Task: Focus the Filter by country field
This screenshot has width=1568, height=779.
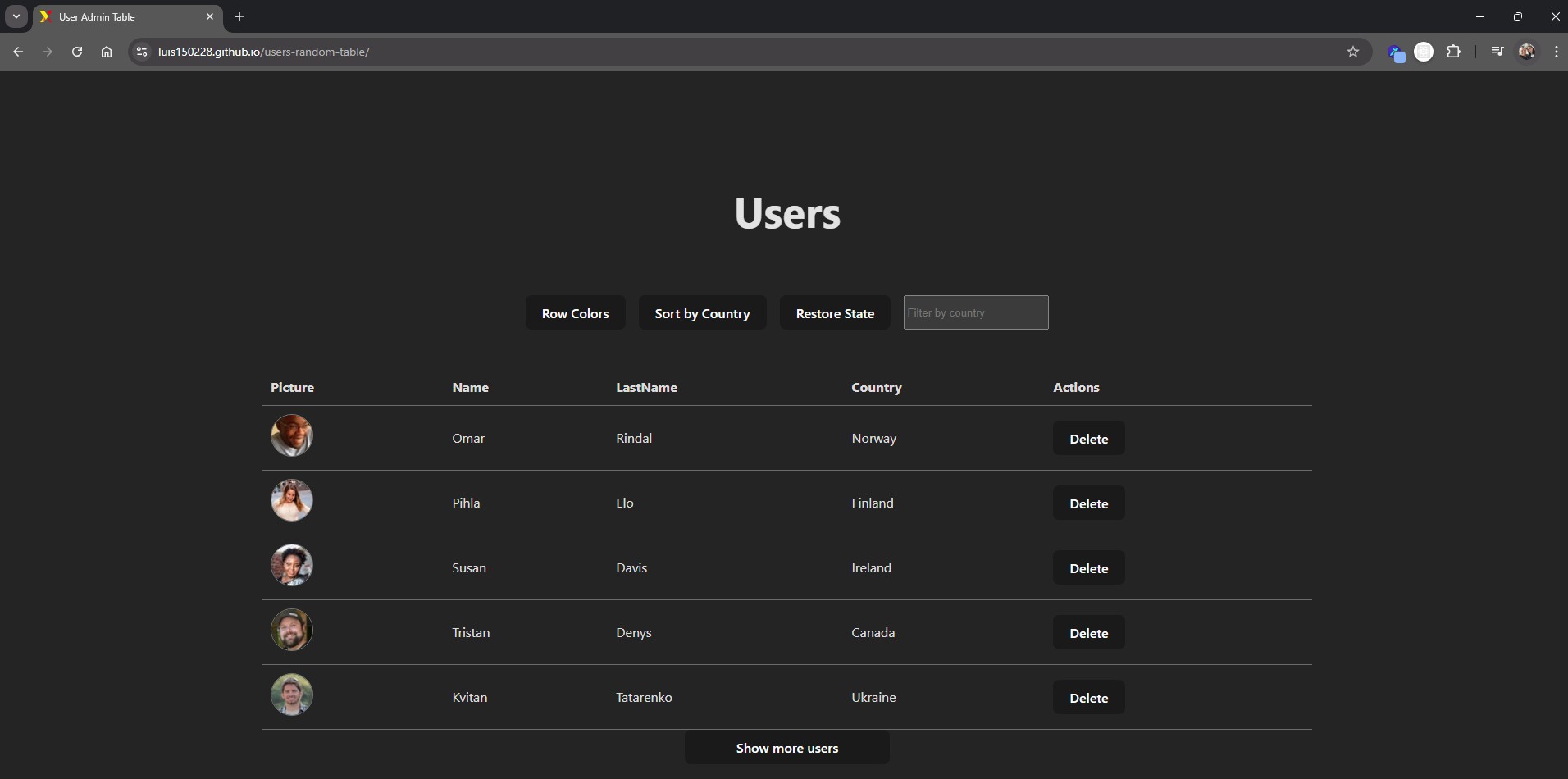Action: point(975,312)
